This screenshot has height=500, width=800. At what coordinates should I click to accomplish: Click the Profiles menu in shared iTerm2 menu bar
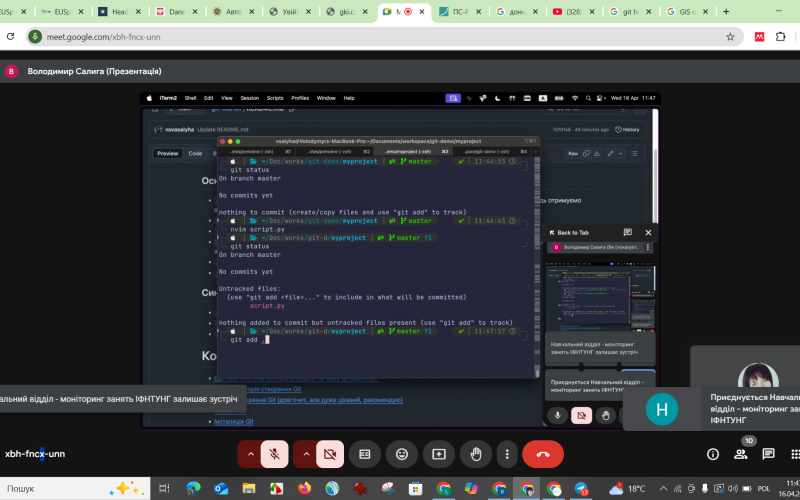click(x=300, y=98)
